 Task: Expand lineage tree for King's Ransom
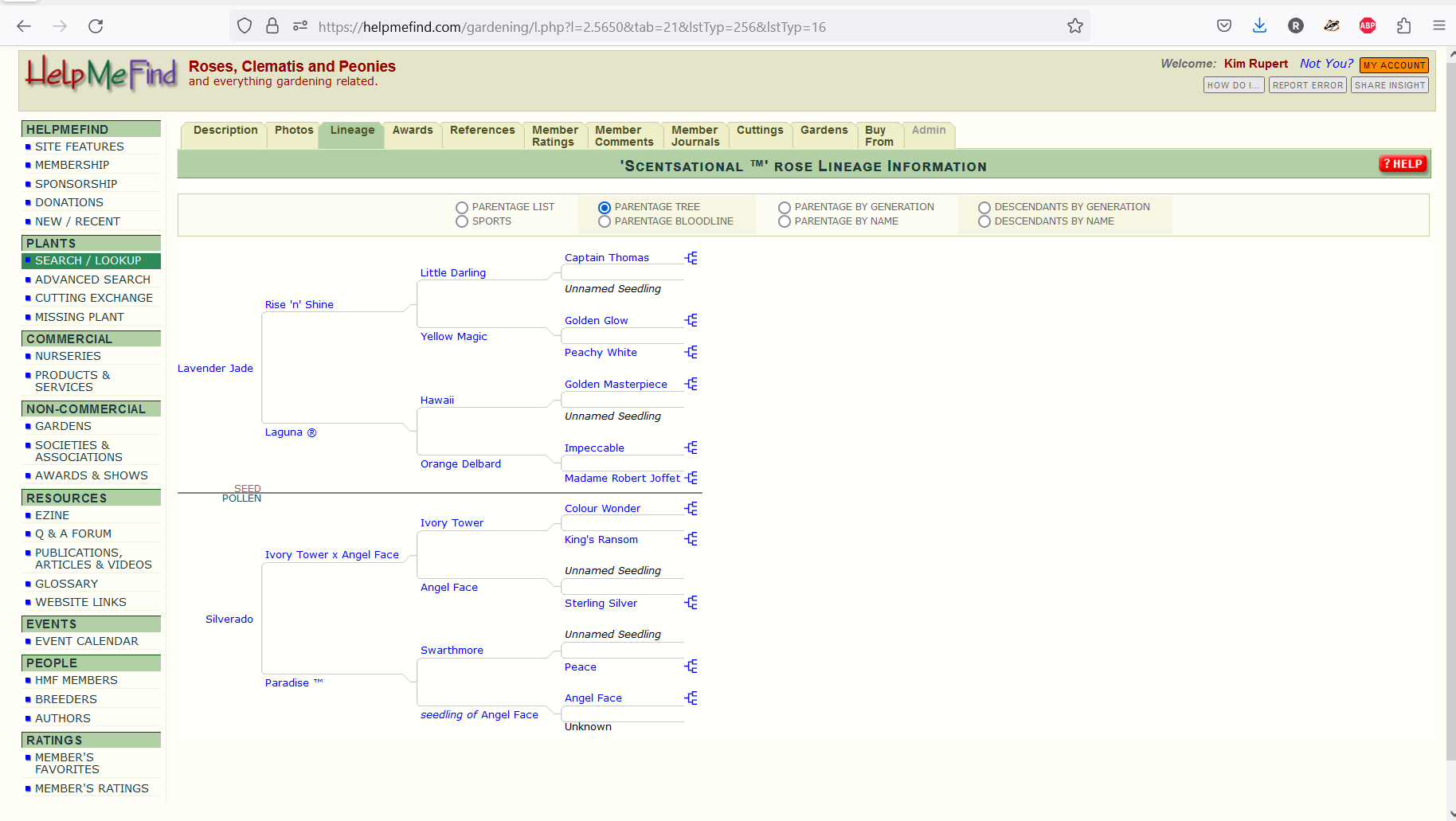click(x=691, y=539)
